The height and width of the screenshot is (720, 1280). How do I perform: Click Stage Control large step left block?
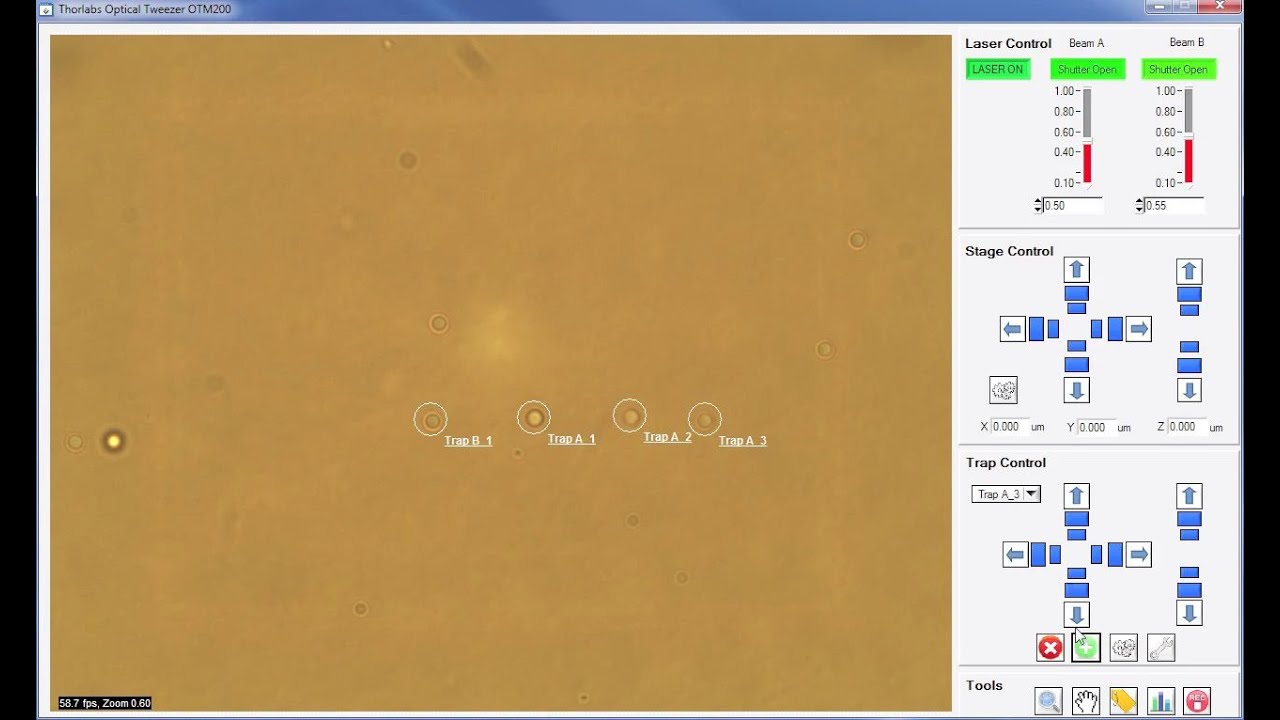pos(1037,329)
